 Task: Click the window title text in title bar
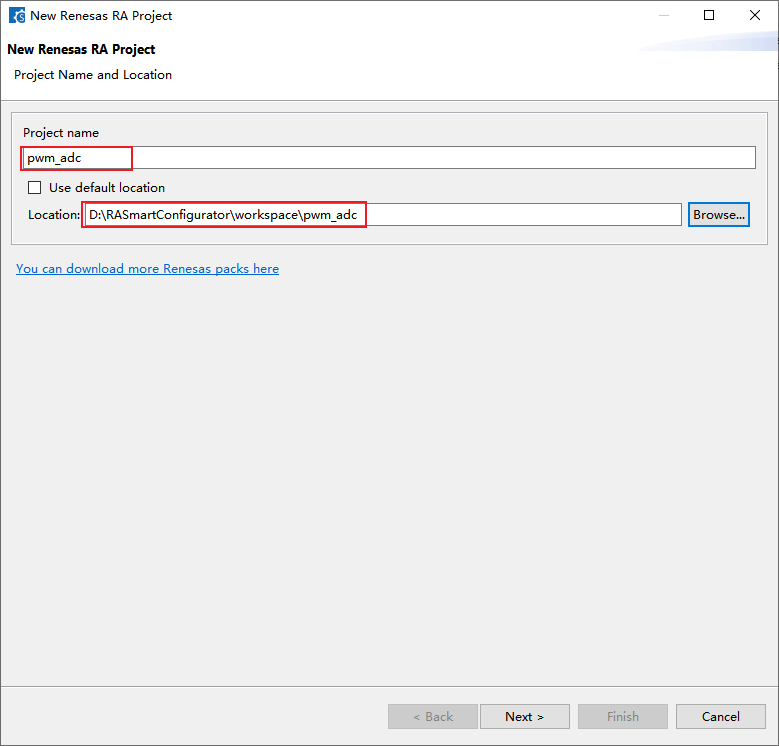(x=101, y=15)
